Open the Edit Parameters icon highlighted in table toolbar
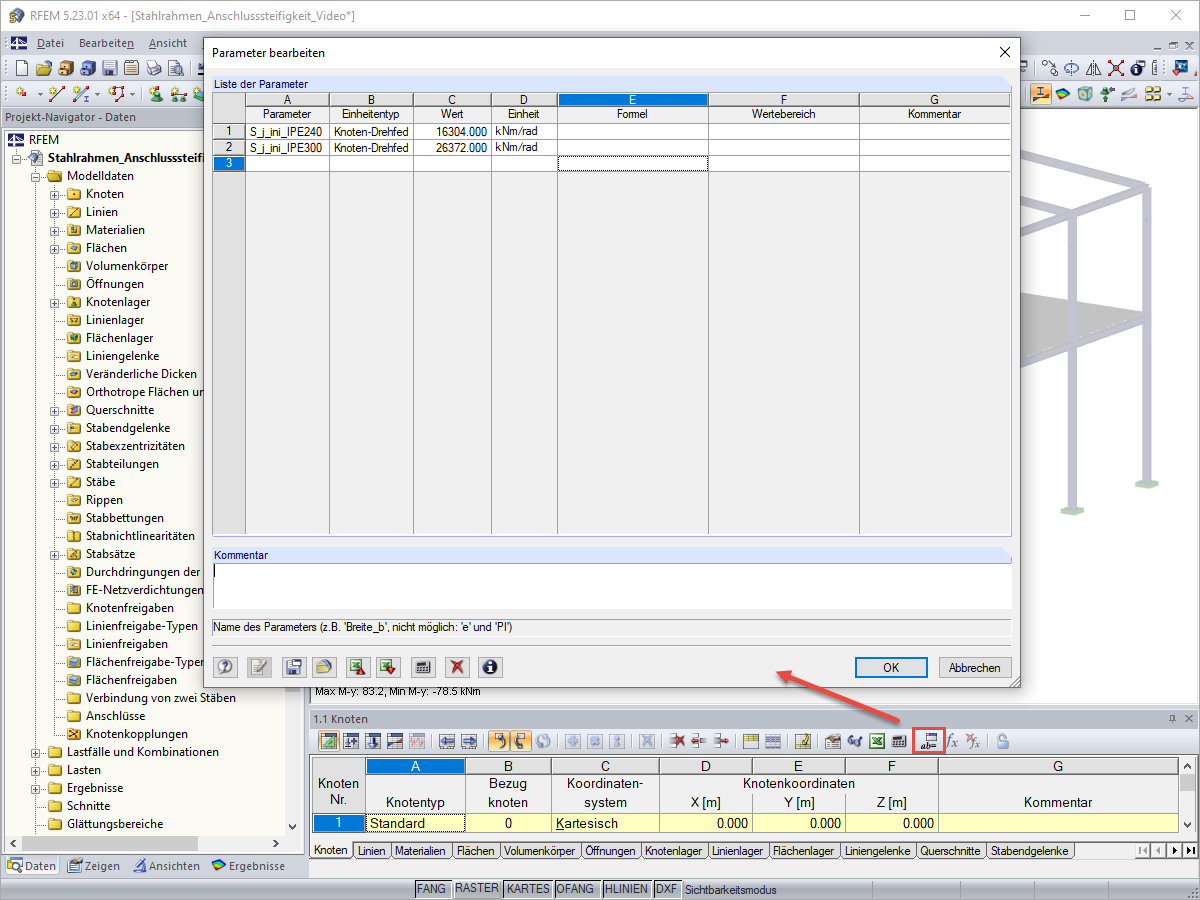Image resolution: width=1200 pixels, height=900 pixels. (x=927, y=741)
